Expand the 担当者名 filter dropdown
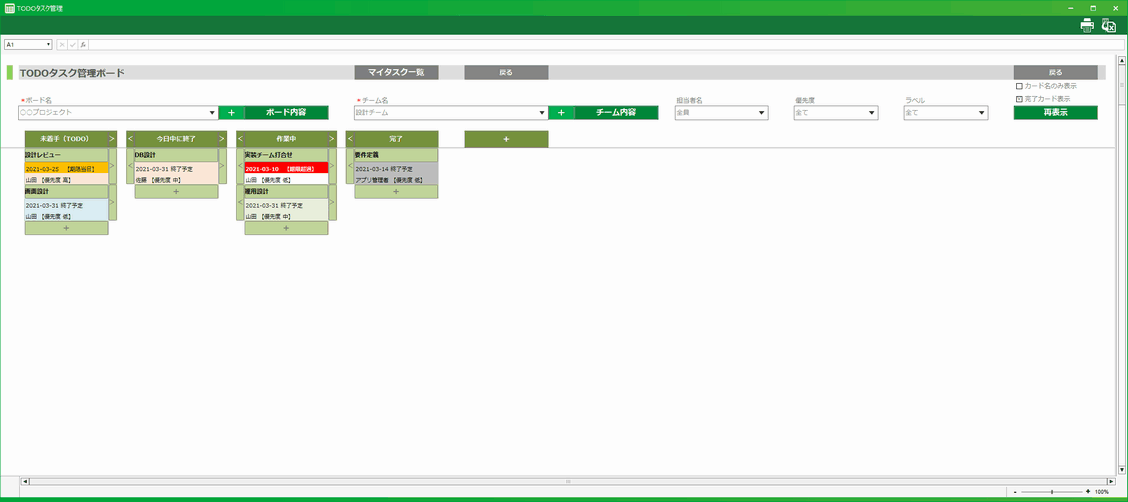The height and width of the screenshot is (502, 1128). 762,113
